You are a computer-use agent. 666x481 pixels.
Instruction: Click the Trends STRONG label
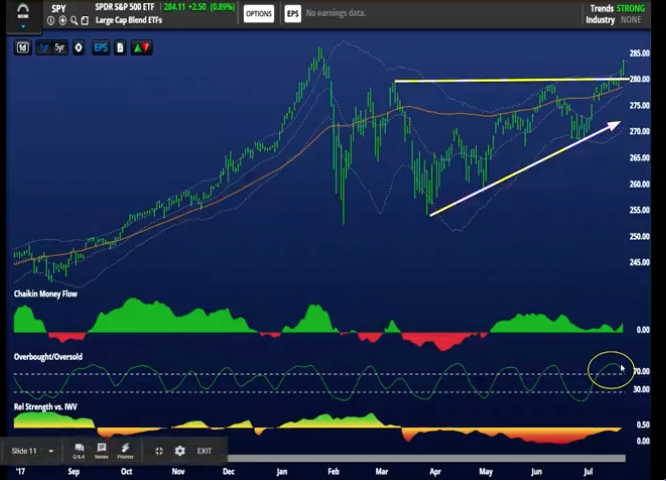[616, 9]
